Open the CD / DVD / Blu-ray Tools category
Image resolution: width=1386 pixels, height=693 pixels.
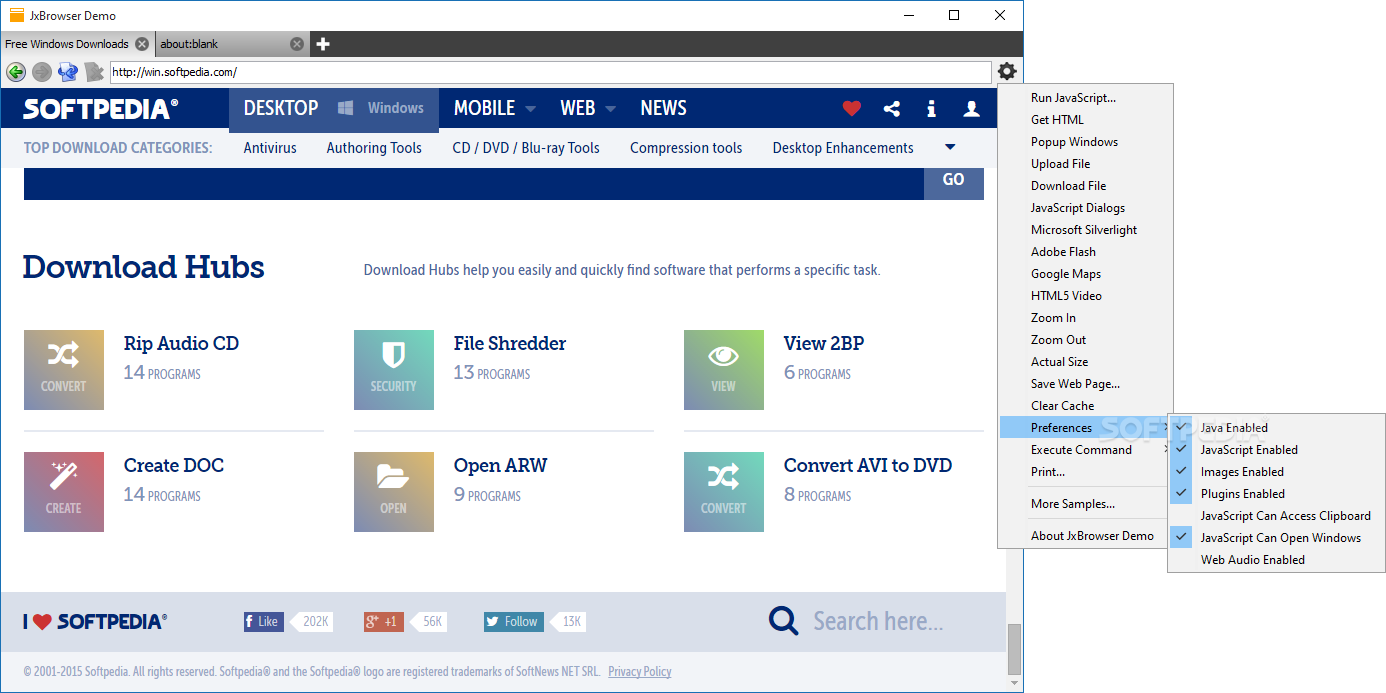click(526, 148)
